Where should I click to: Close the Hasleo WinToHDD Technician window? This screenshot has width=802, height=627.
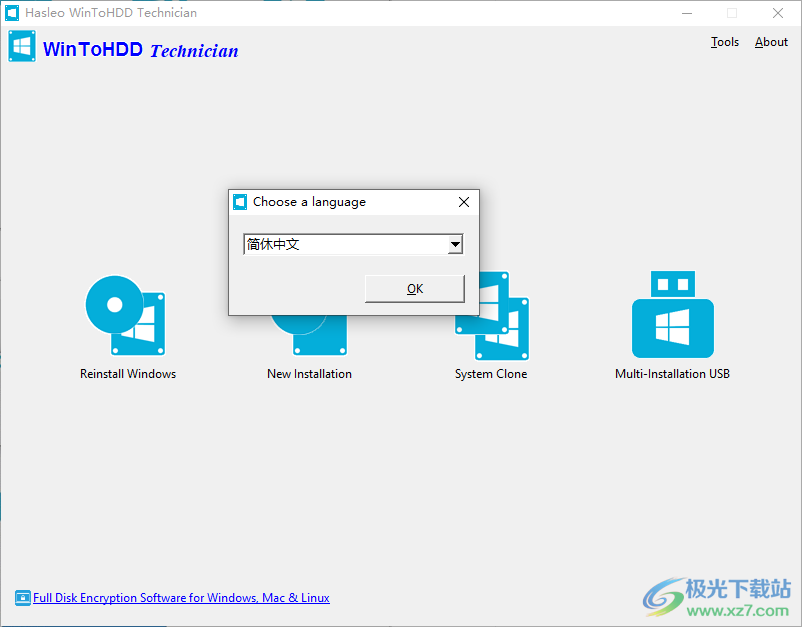coord(777,13)
